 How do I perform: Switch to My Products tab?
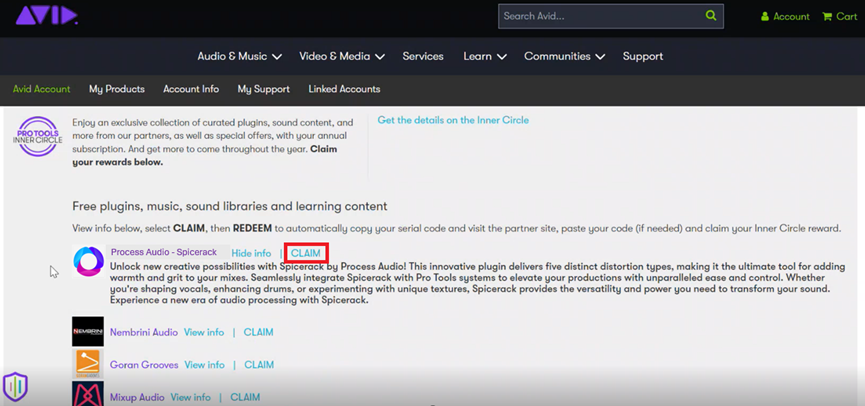(x=117, y=89)
